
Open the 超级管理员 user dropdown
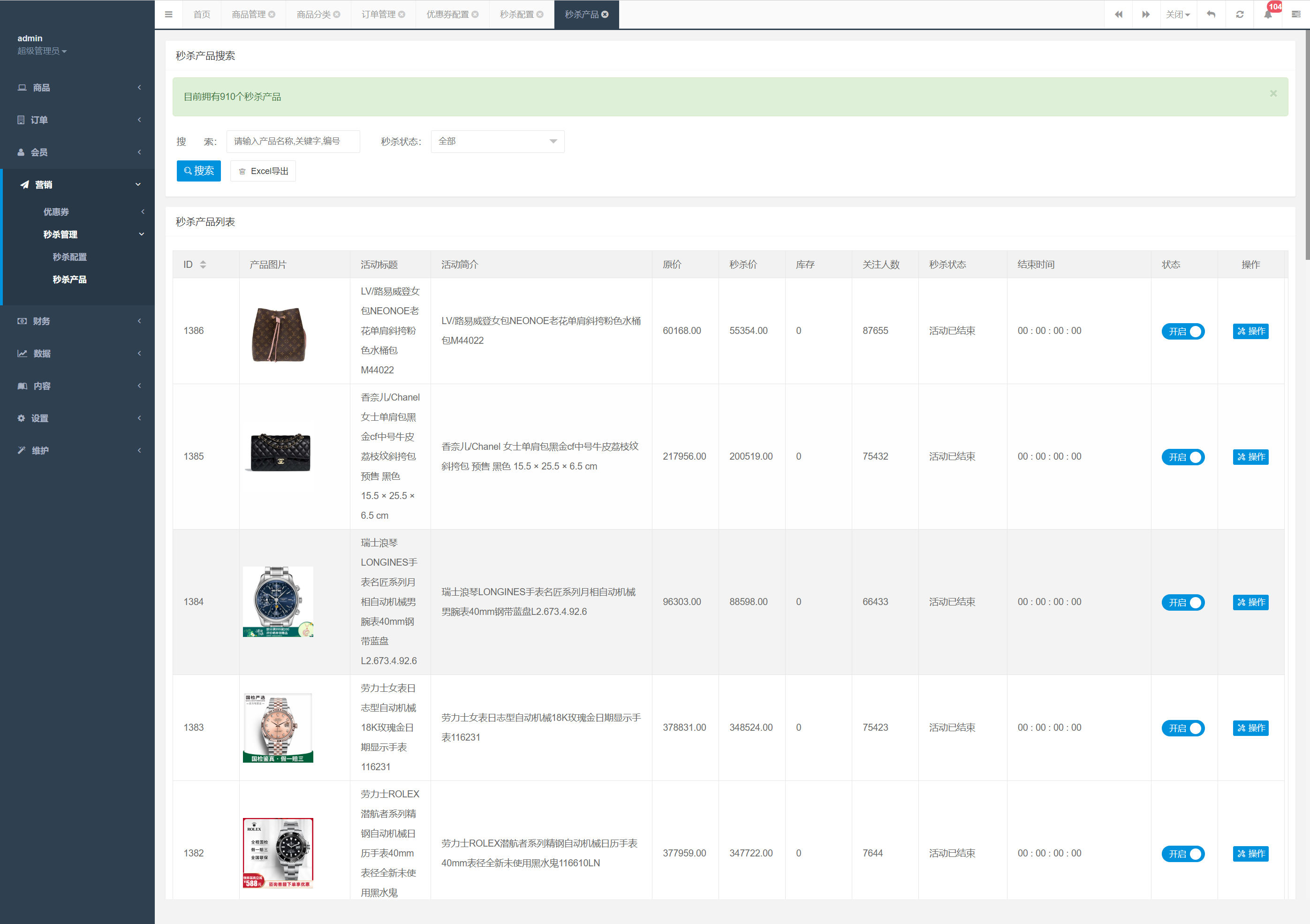42,51
